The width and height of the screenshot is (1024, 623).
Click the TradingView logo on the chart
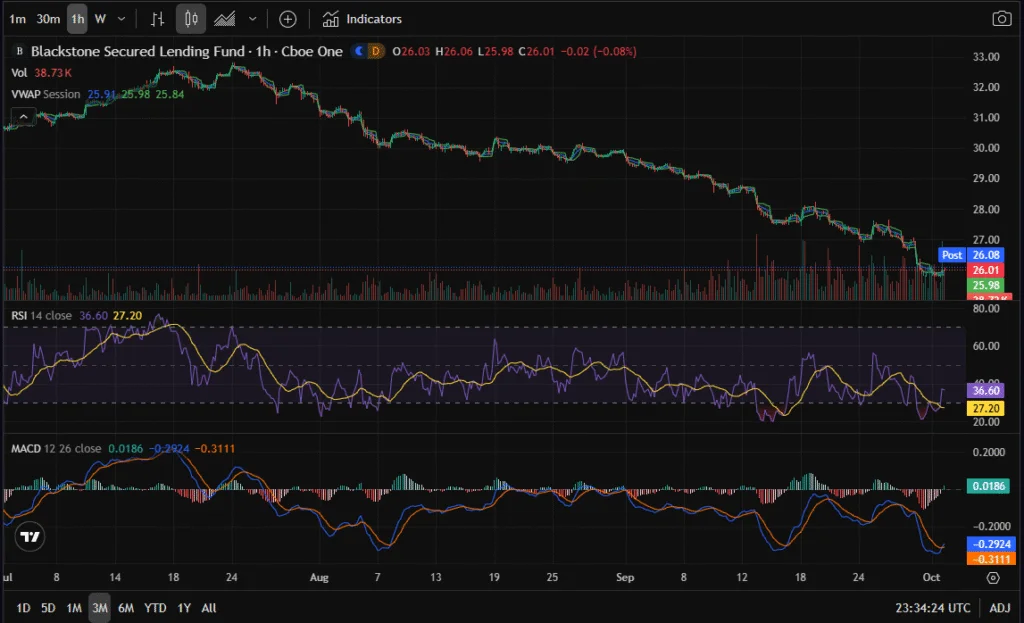31,537
